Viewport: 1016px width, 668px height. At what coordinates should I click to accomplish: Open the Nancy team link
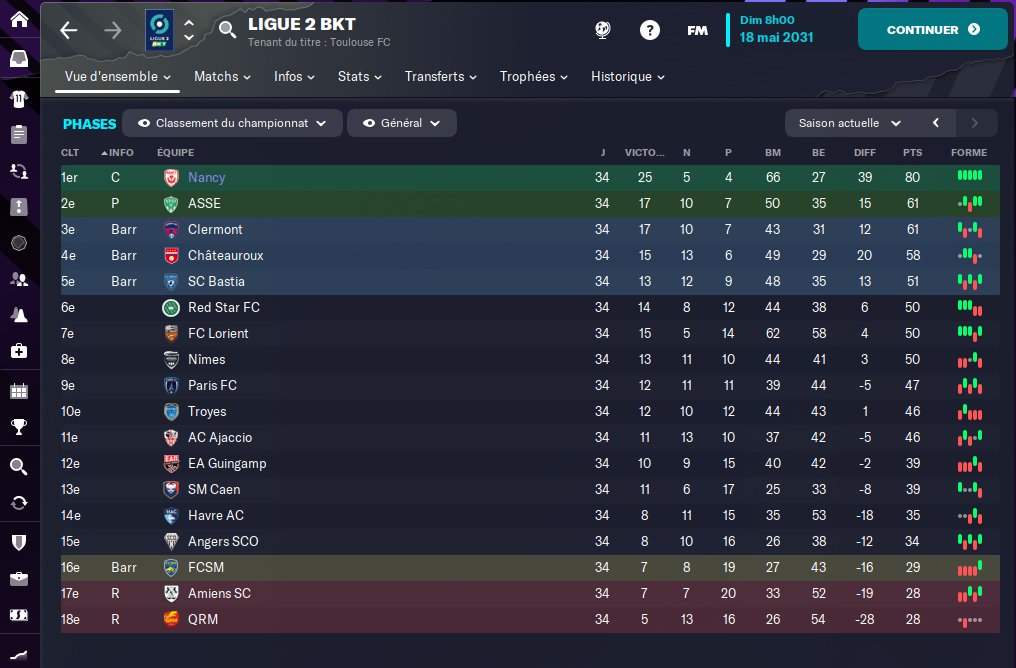(x=206, y=177)
